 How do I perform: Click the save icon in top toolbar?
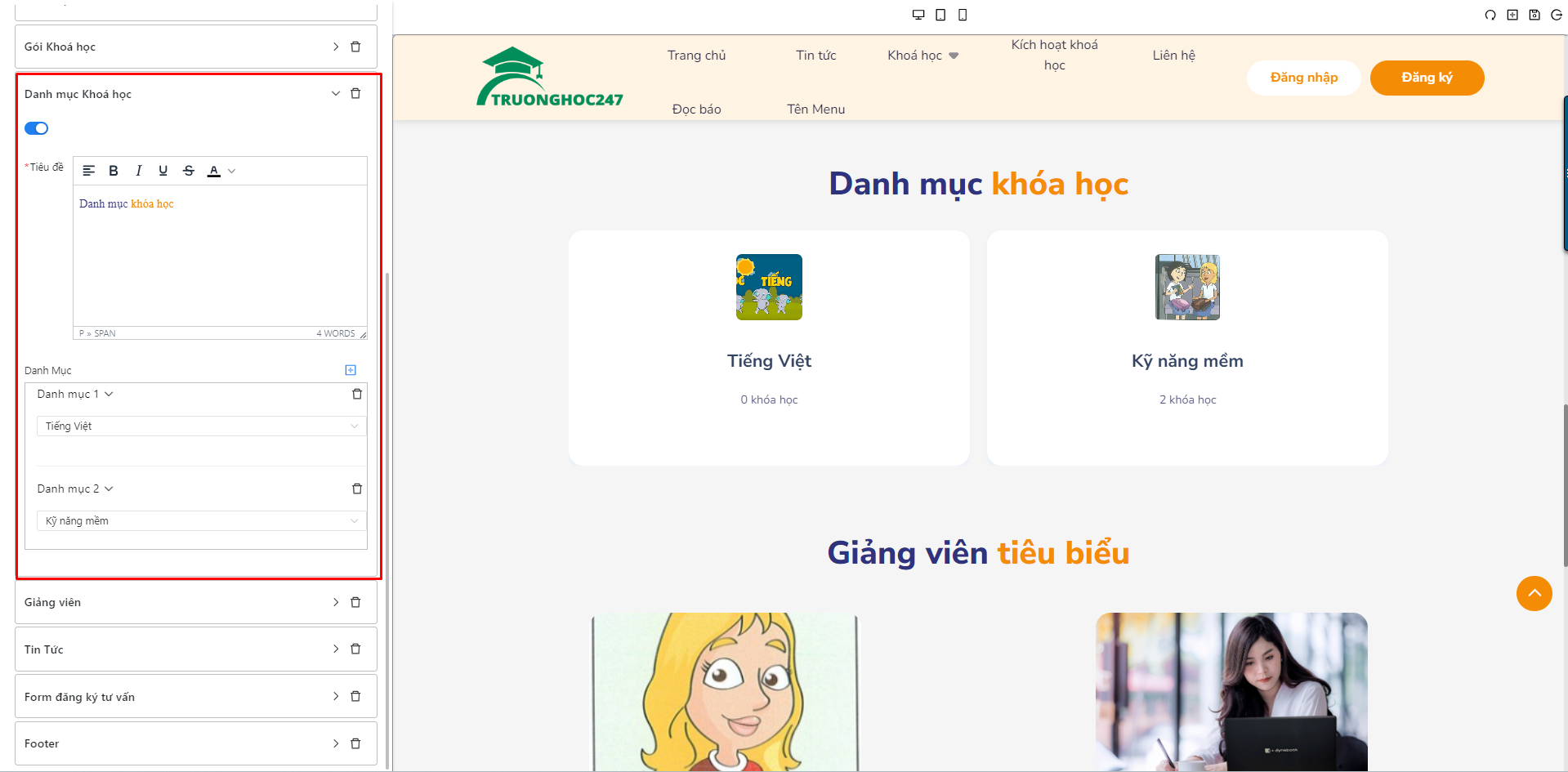coord(1534,15)
